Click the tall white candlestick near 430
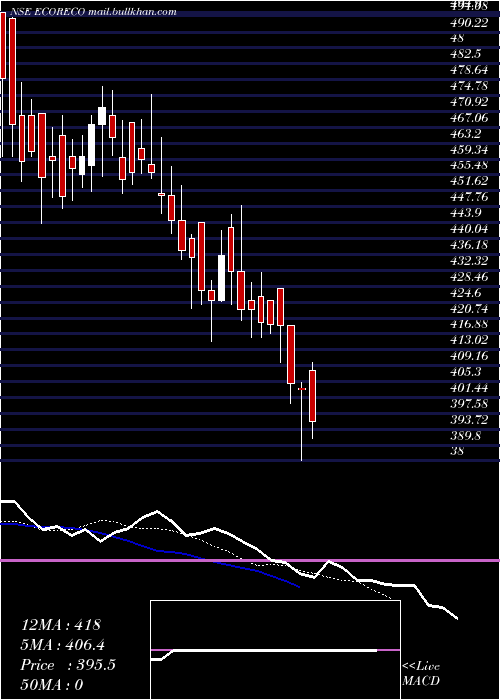Screen dimensions: 500x700 pos(221,278)
